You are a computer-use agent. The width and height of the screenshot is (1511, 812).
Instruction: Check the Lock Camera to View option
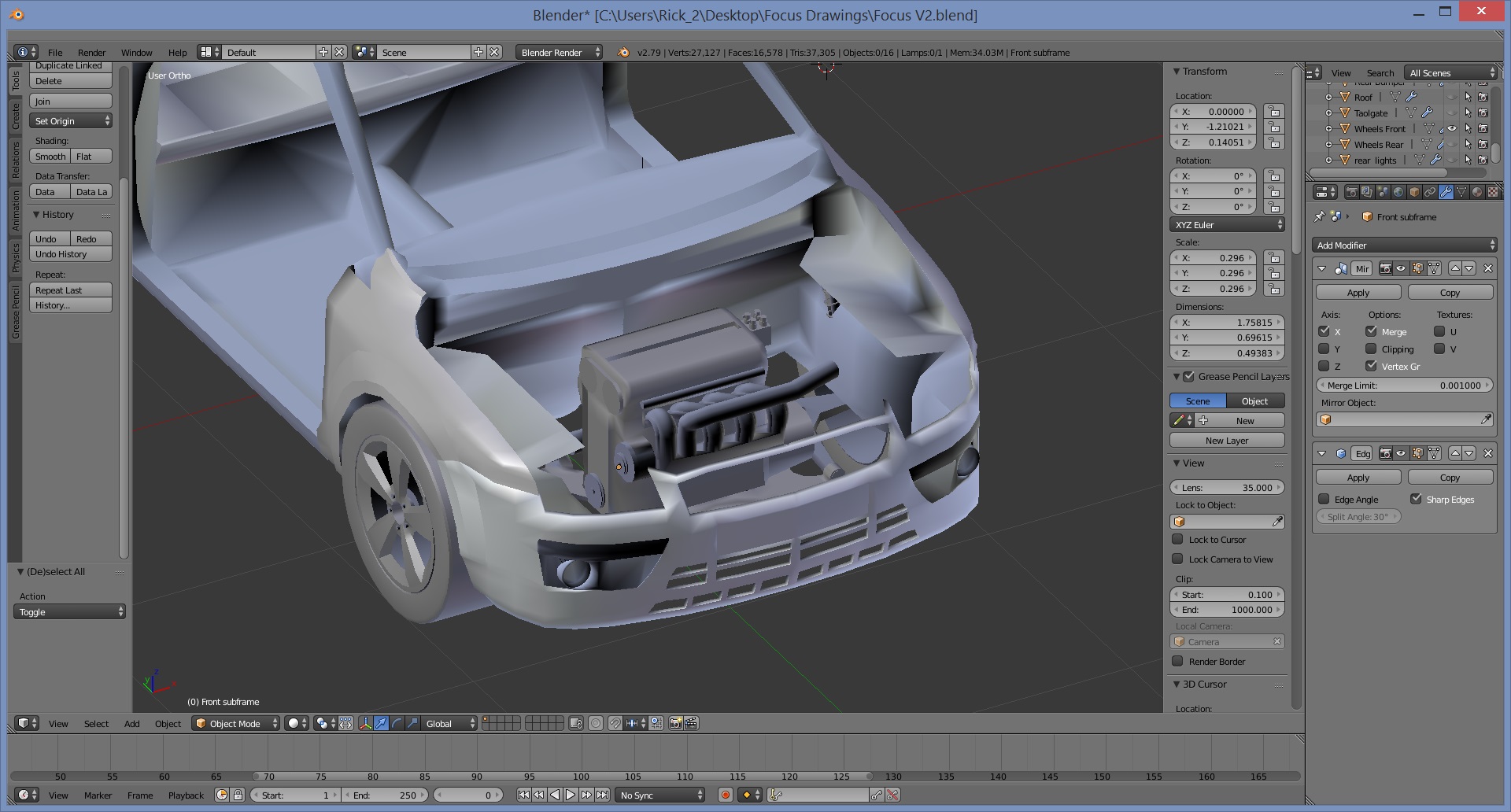coord(1177,559)
